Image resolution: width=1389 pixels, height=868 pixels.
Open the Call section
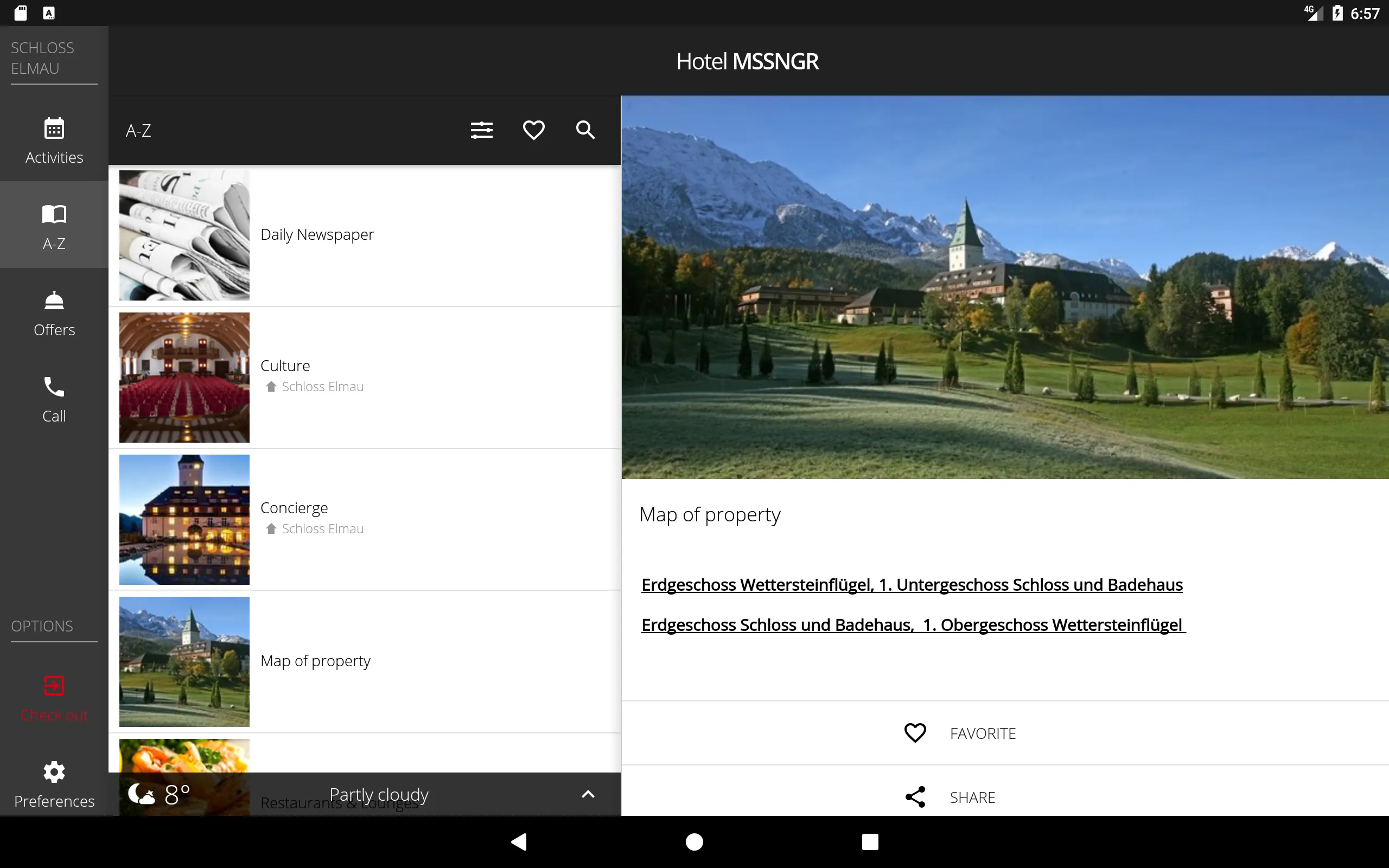54,398
